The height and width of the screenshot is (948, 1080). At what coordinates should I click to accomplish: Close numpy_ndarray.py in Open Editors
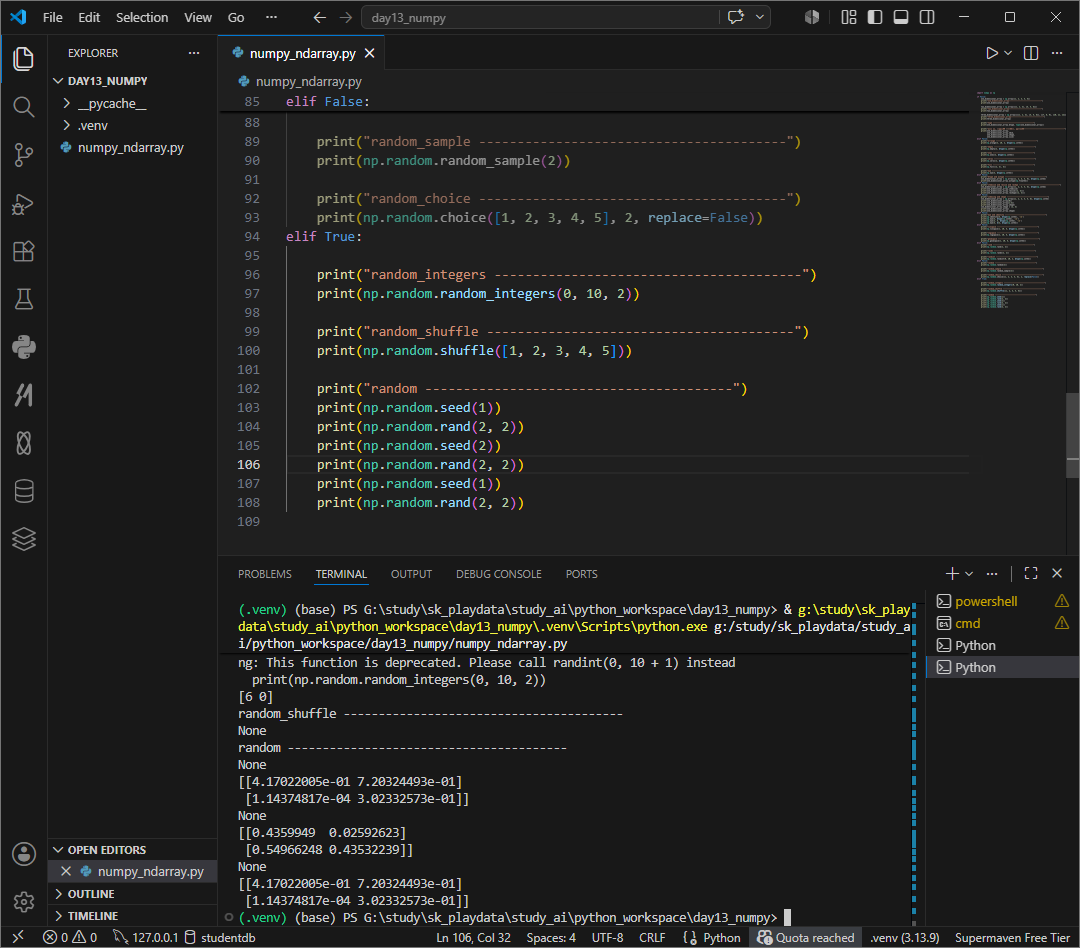click(66, 872)
